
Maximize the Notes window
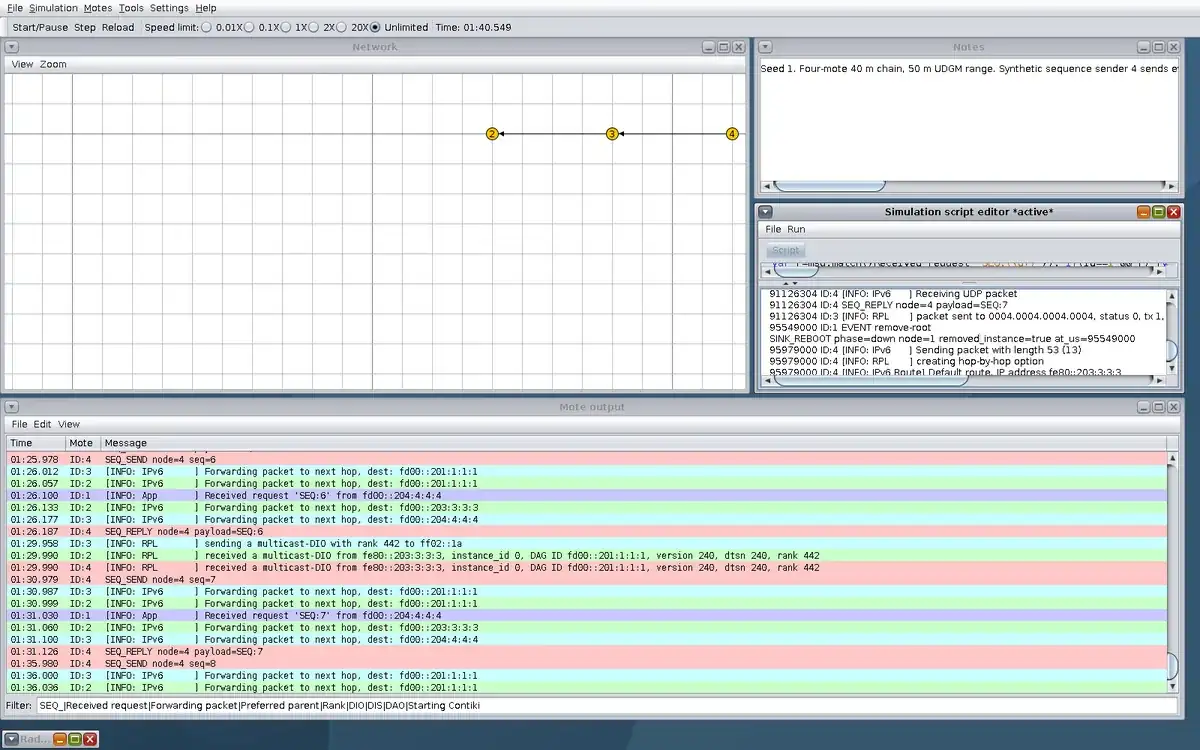pos(1159,47)
